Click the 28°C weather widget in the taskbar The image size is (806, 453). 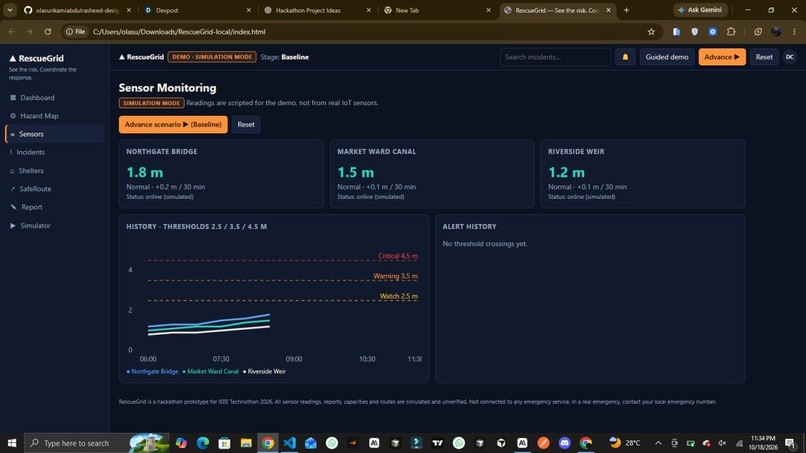click(625, 443)
